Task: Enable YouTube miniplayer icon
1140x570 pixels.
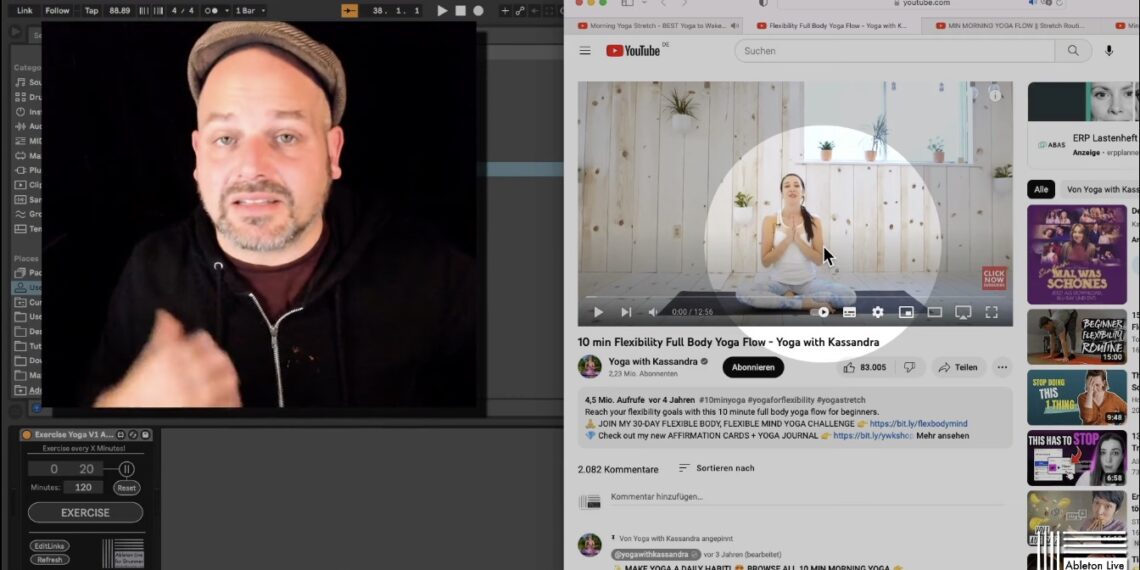Action: pyautogui.click(x=906, y=312)
